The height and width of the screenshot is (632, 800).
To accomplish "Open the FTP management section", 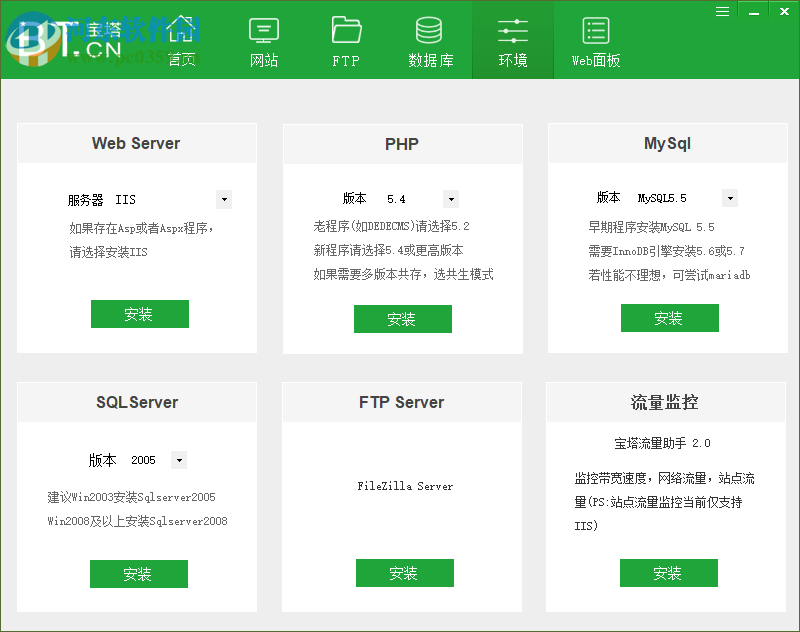I will coord(345,40).
